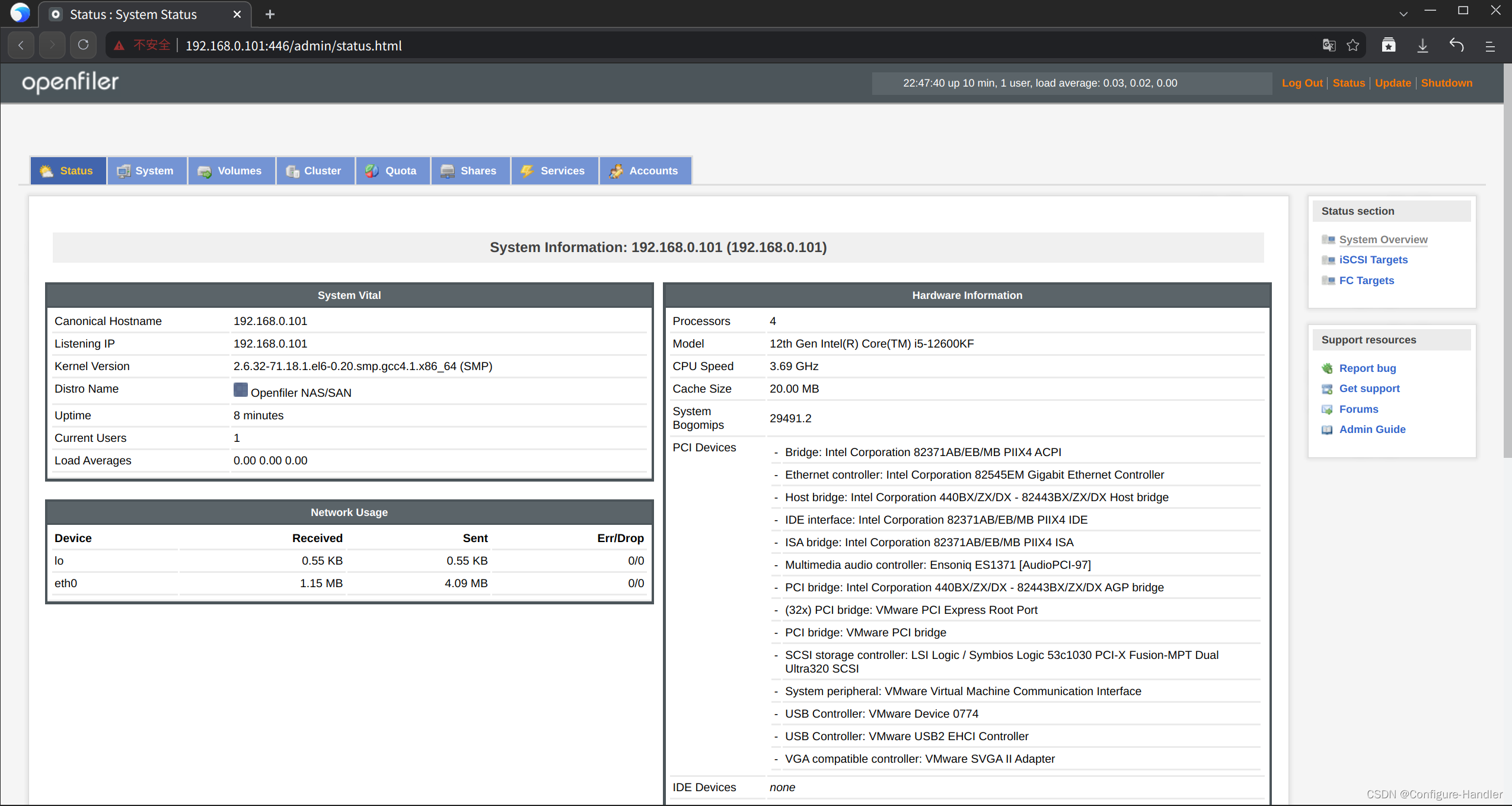The image size is (1512, 806).
Task: Click the undo arrow browser icon
Action: point(1456,45)
